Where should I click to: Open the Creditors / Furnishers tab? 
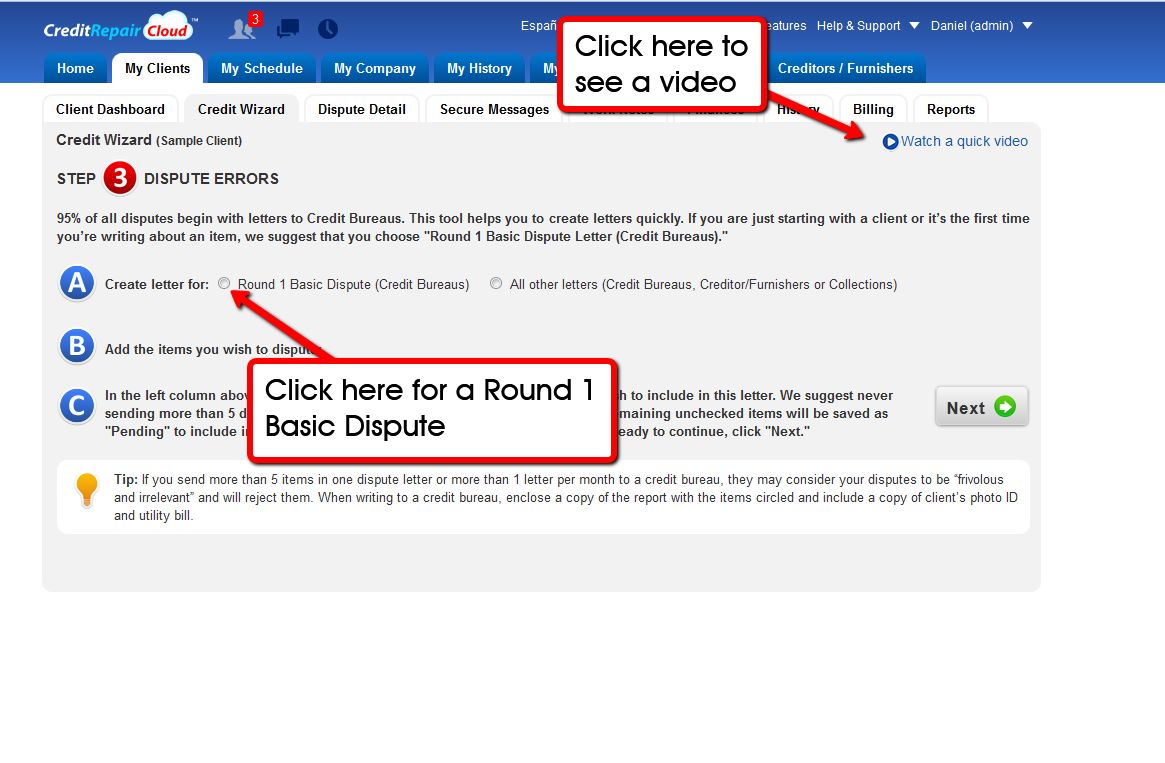pyautogui.click(x=846, y=68)
